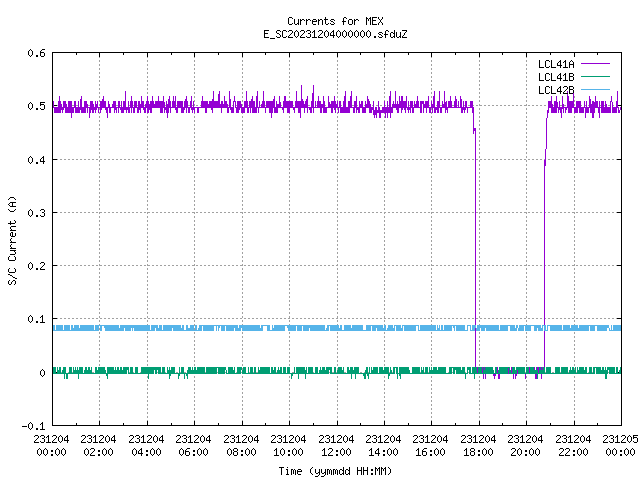Click the y-axis label 'S/C Current (A)'
The height and width of the screenshot is (480, 640).
point(12,240)
